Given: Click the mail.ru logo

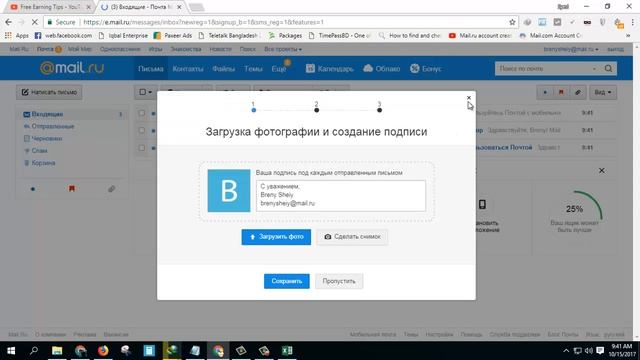Looking at the screenshot, I should click(72, 68).
